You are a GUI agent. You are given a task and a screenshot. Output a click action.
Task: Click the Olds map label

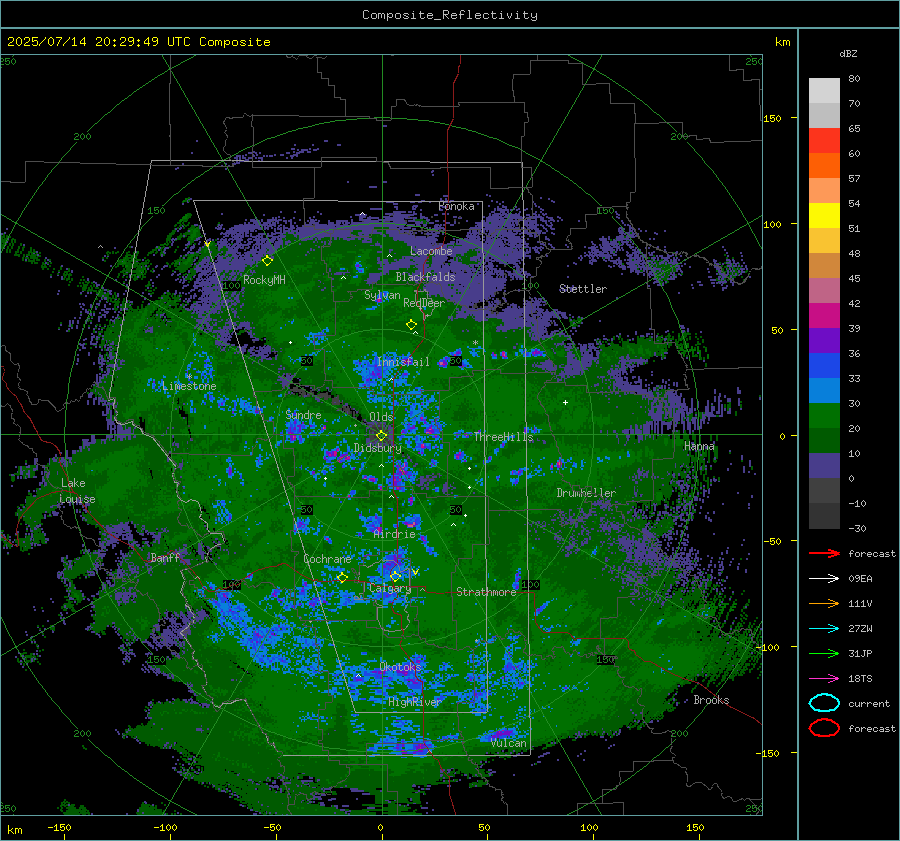(x=381, y=417)
